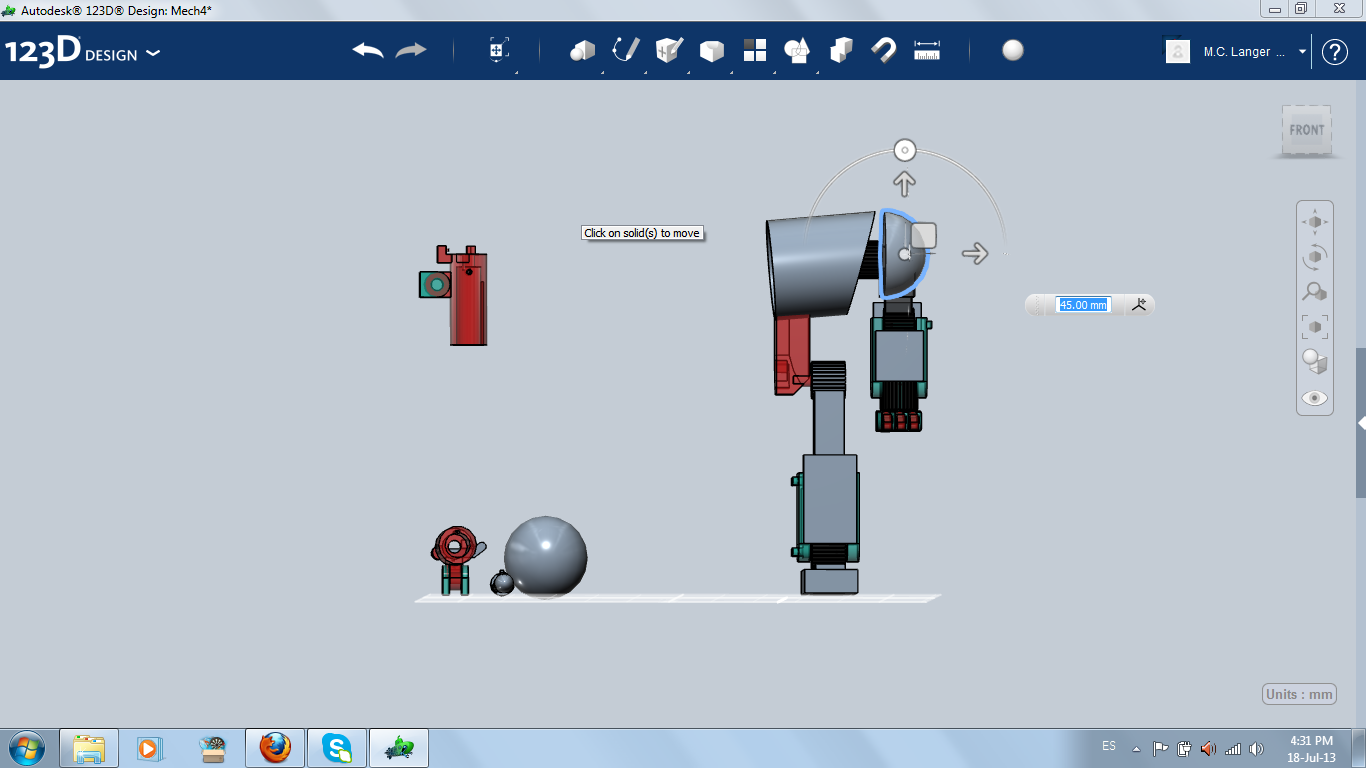Click the FRONT face of the view cube
Screen dimensions: 1366x768
click(x=1306, y=130)
